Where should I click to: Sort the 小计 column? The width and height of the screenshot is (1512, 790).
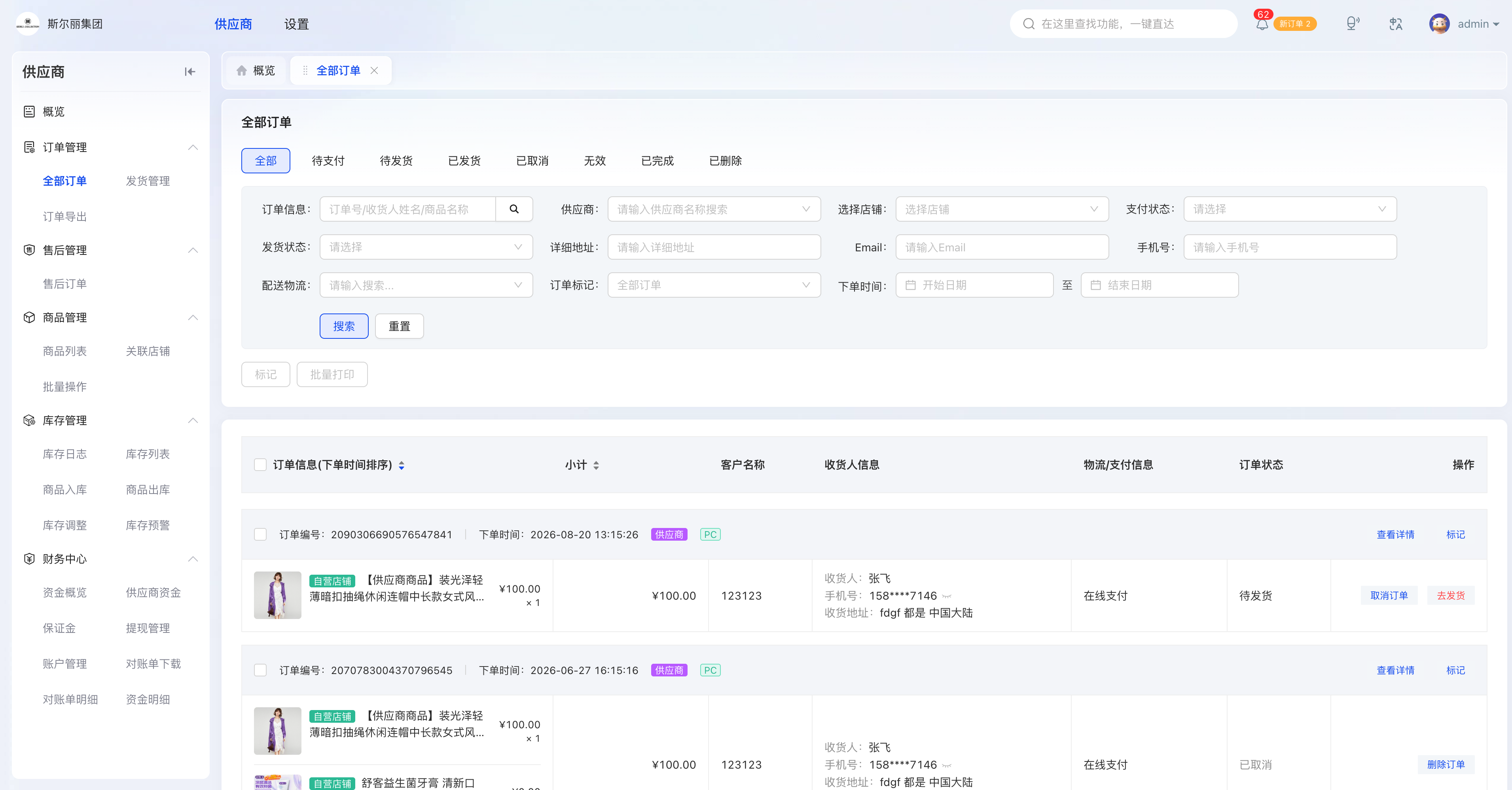pos(596,465)
